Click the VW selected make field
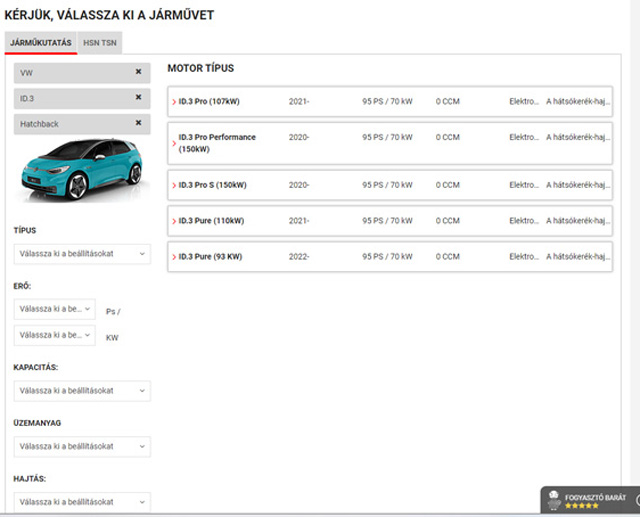Image resolution: width=640 pixels, height=517 pixels. coord(82,73)
